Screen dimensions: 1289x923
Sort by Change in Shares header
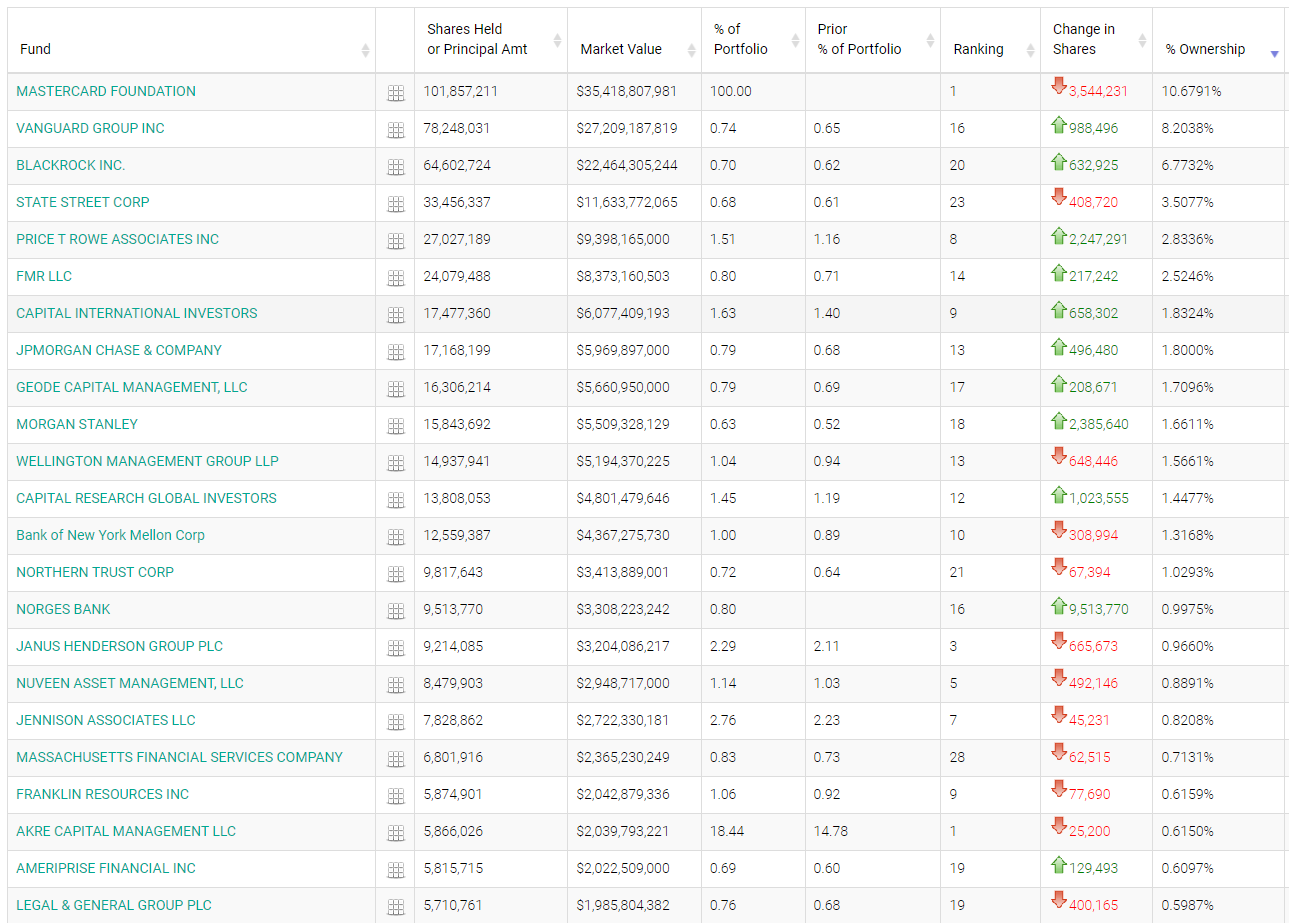coord(1096,40)
